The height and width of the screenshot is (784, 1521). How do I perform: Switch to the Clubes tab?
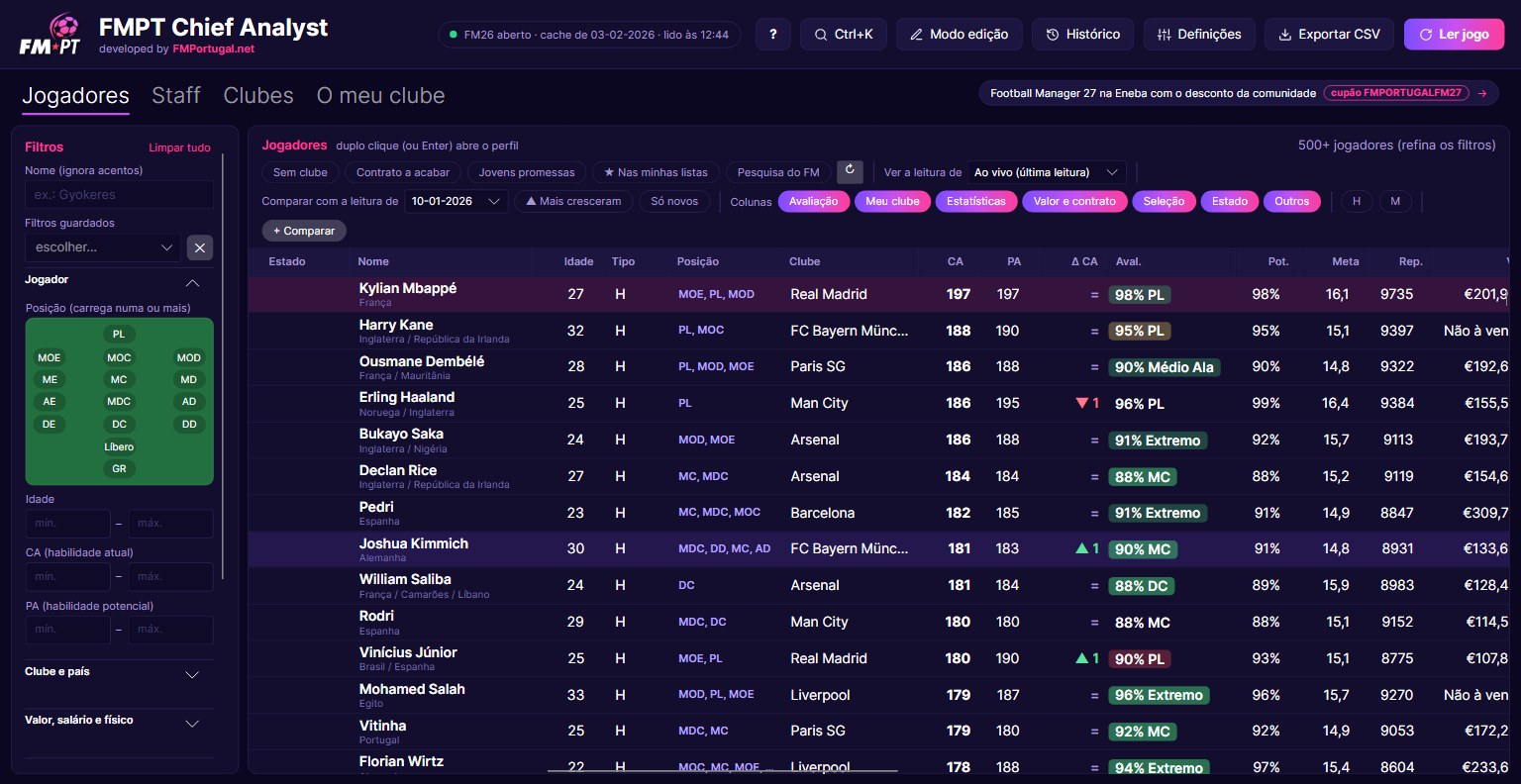(258, 96)
